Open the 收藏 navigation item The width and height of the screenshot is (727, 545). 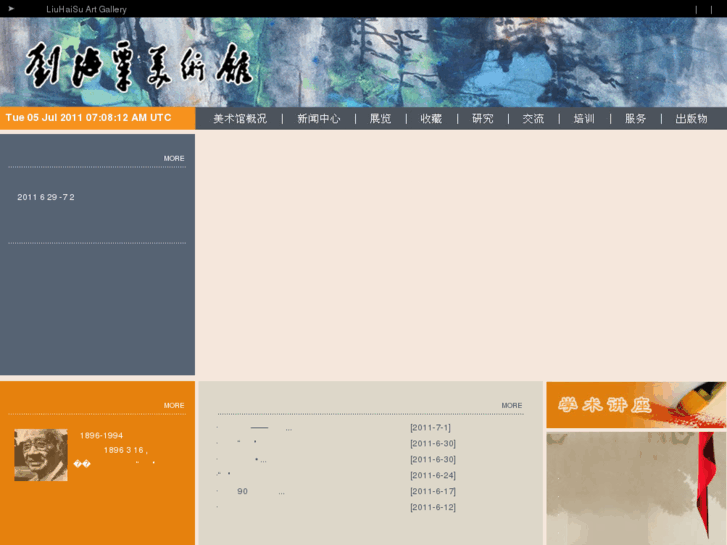431,119
